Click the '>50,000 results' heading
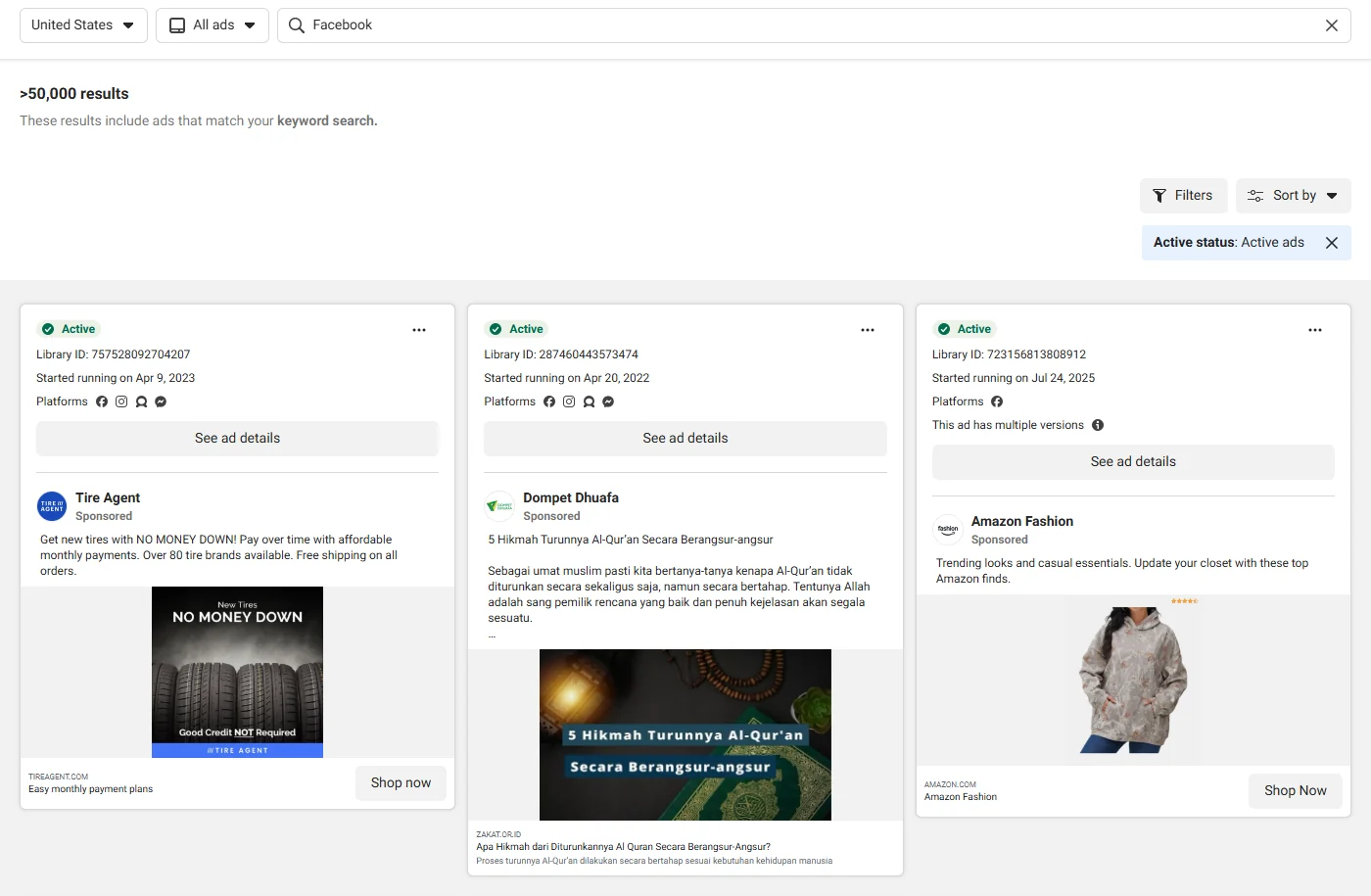1371x896 pixels. pos(74,94)
